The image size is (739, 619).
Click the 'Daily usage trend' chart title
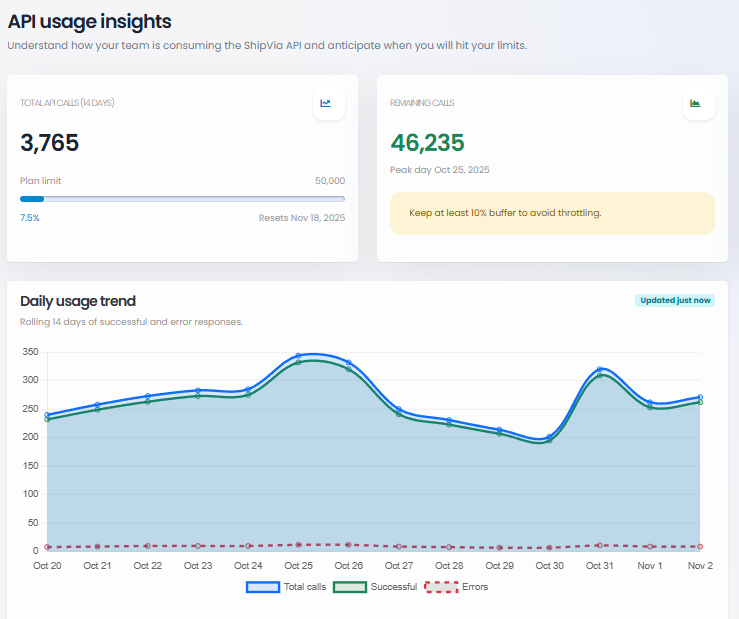coord(78,301)
